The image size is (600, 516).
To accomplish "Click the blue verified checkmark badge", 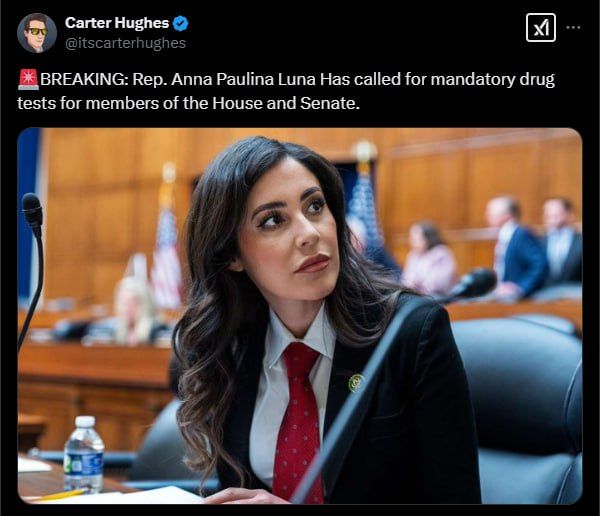I will [x=180, y=23].
